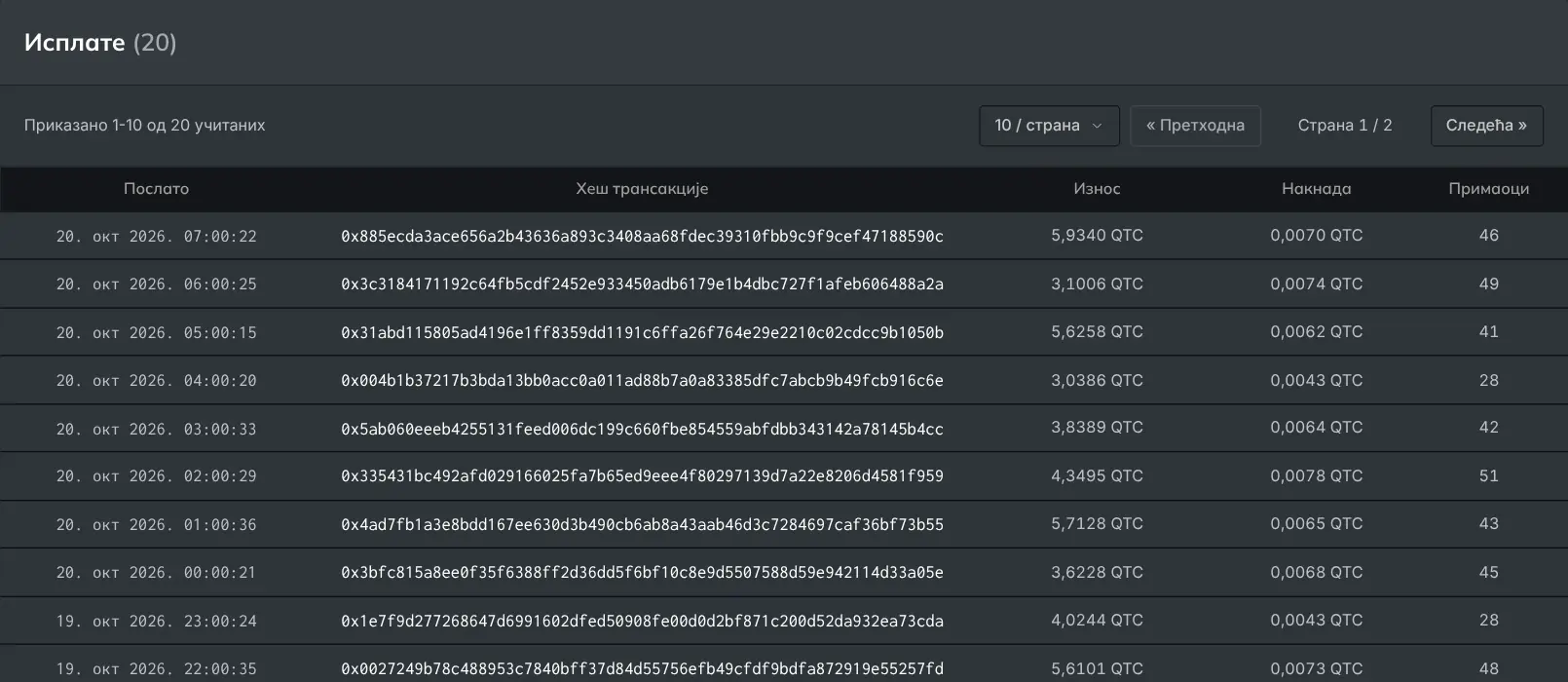This screenshot has height=682, width=1568.
Task: Click the chevron in the per-page selector
Action: click(1097, 126)
